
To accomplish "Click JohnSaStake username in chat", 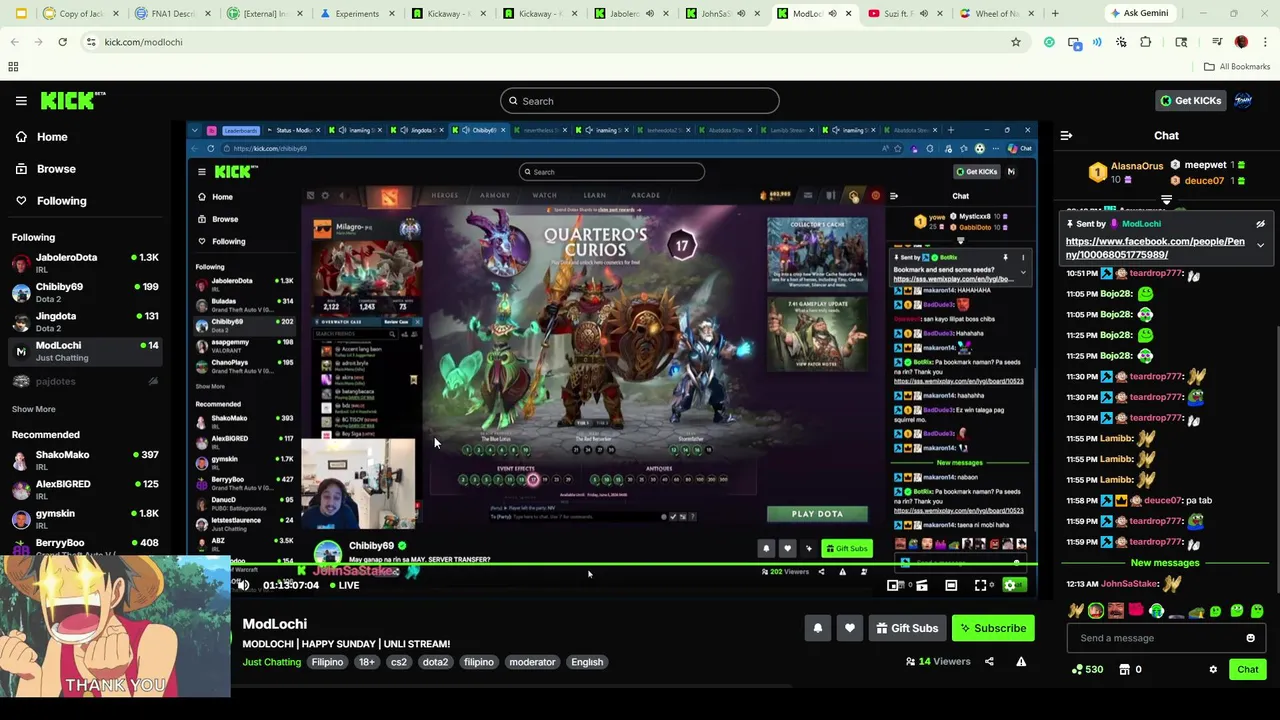I will coord(1130,584).
